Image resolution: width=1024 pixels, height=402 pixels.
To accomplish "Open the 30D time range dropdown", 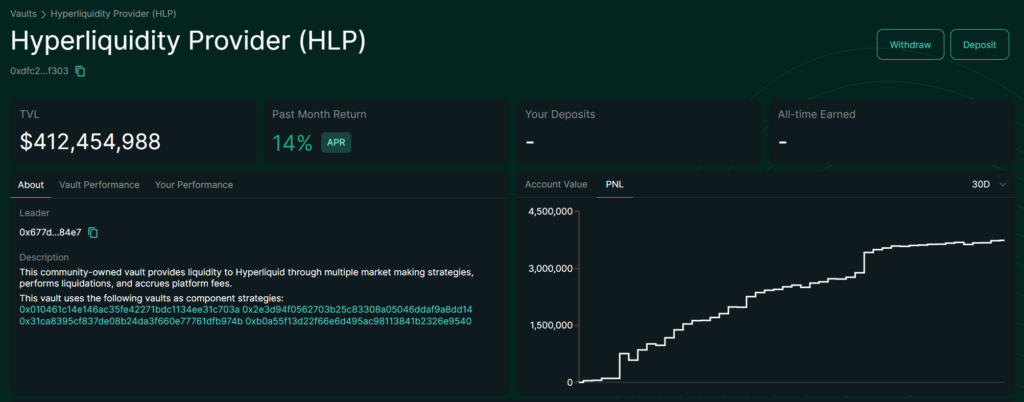I will 989,185.
